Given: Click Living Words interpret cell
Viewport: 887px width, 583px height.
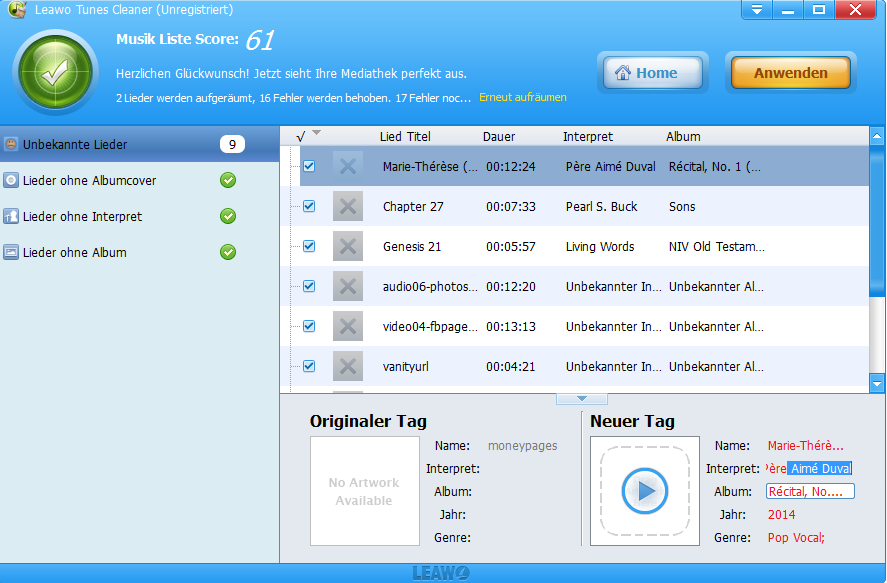Looking at the screenshot, I should click(x=600, y=247).
